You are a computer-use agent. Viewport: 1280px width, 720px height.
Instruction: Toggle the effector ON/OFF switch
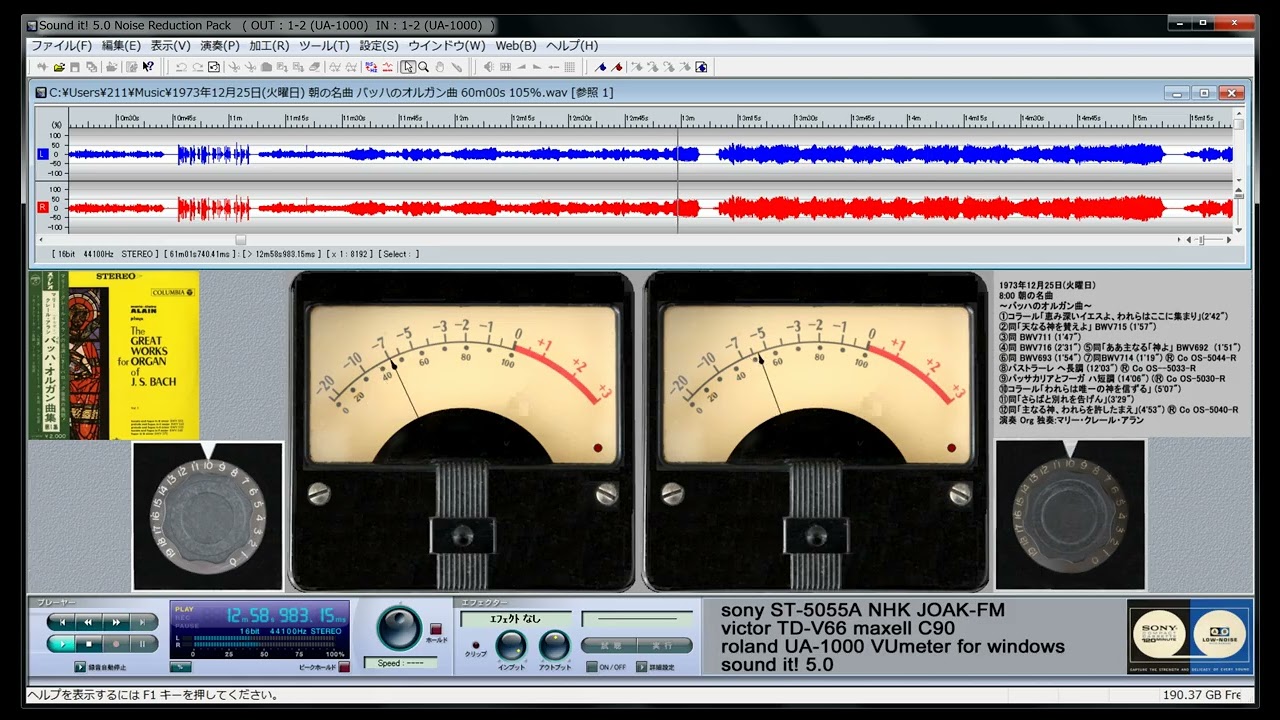point(592,667)
